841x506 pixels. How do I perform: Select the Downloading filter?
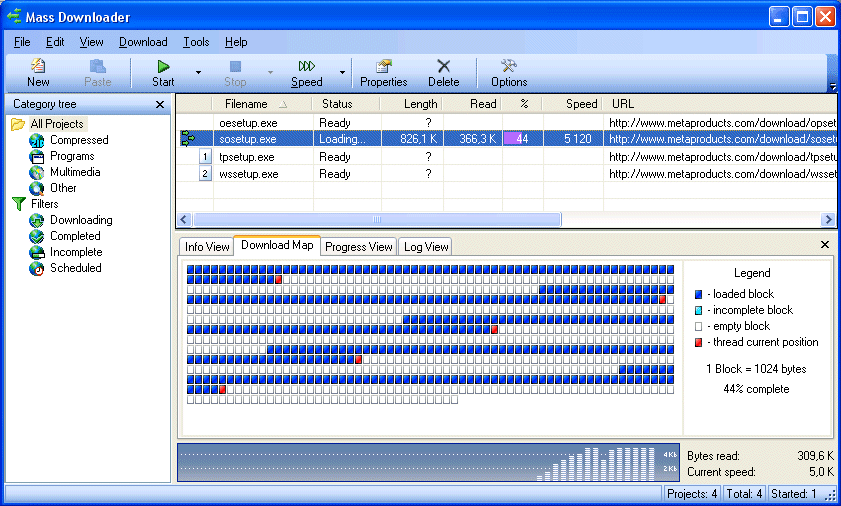[x=81, y=220]
